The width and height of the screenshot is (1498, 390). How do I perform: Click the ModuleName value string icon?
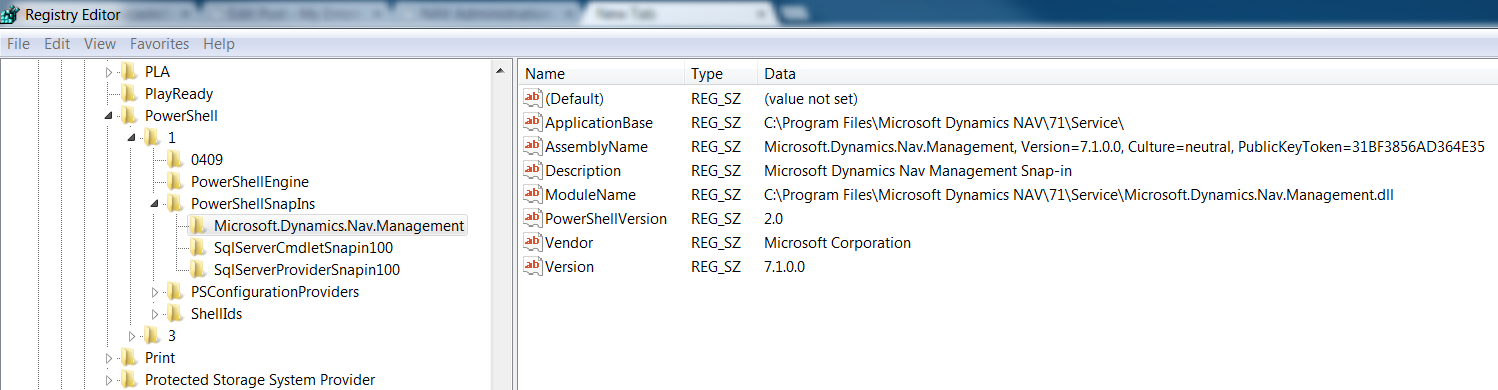point(533,195)
